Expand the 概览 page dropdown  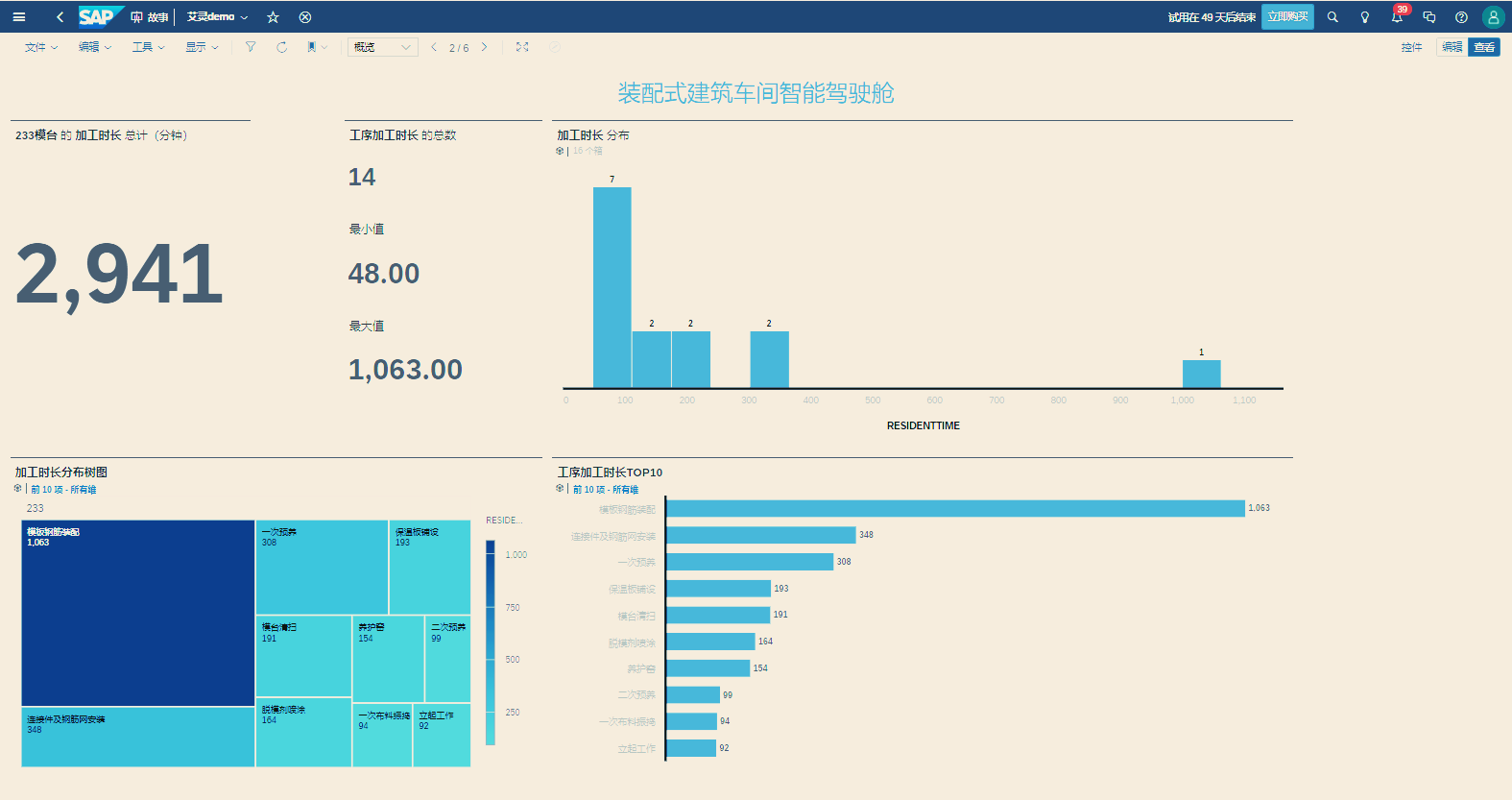pos(382,47)
